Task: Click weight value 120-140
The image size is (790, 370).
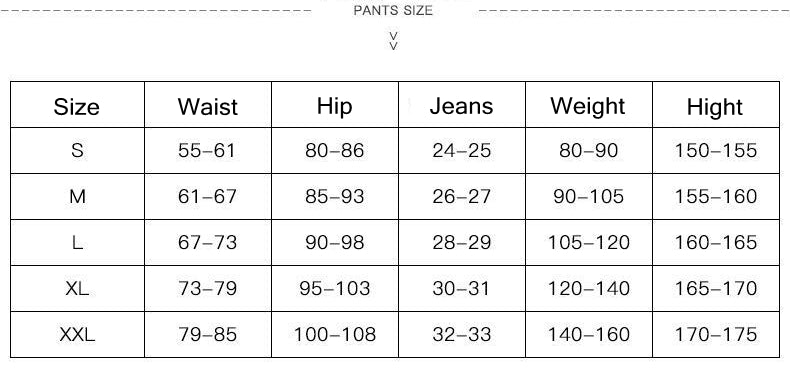Action: pos(588,288)
